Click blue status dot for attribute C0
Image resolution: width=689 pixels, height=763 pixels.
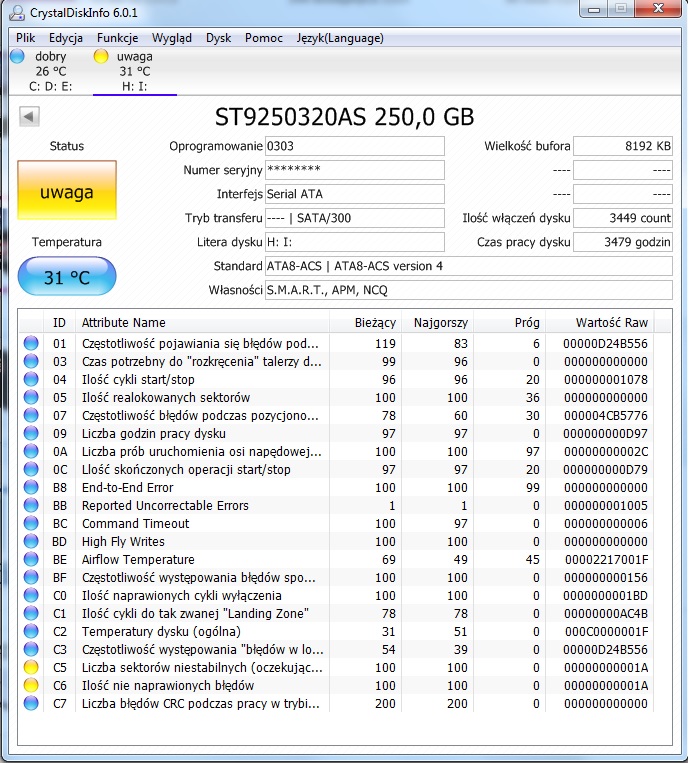pyautogui.click(x=31, y=595)
